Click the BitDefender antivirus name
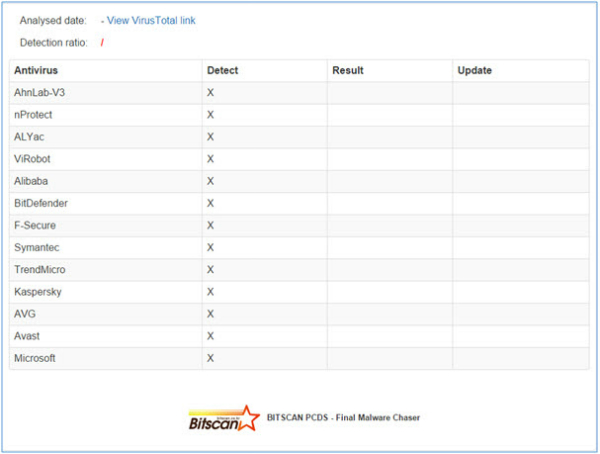 41,203
